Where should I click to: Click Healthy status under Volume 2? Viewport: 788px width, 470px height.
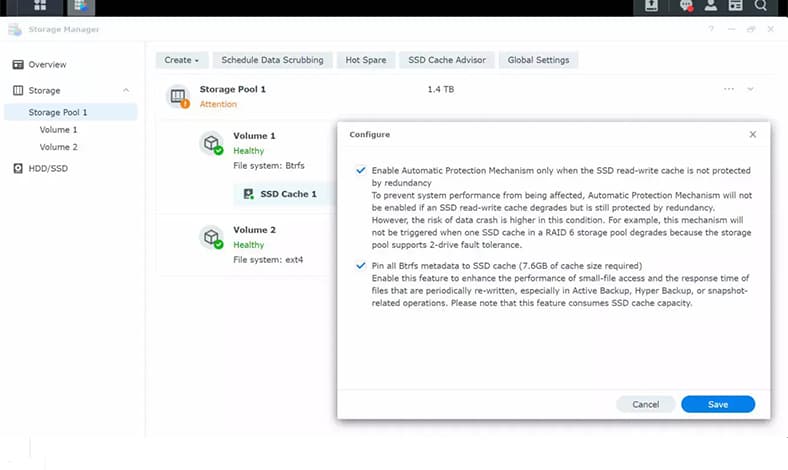coord(248,245)
